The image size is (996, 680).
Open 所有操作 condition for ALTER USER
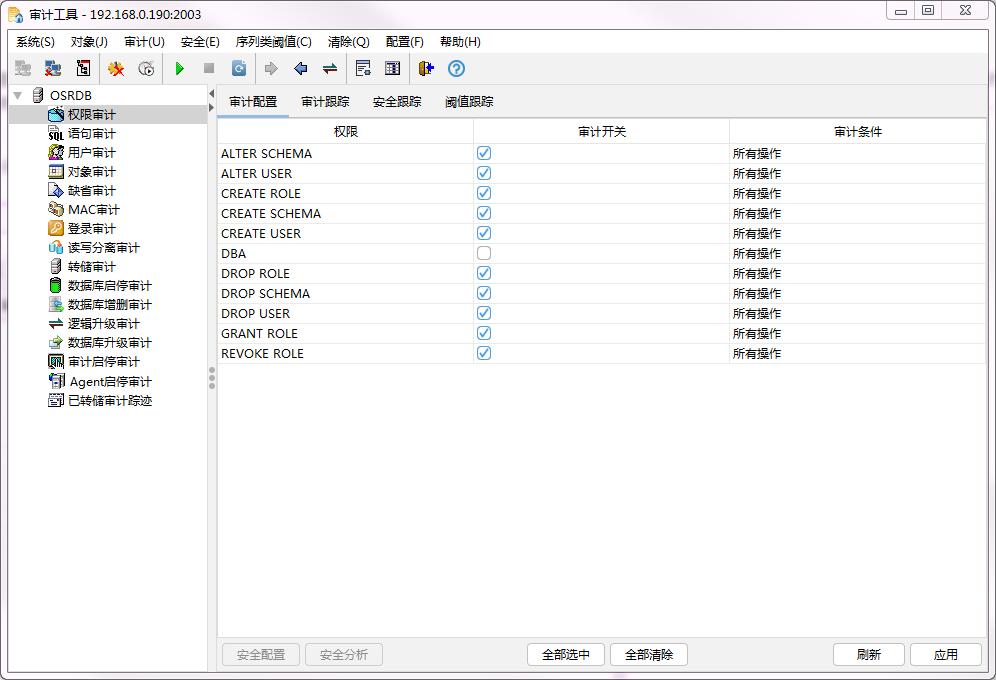click(x=757, y=173)
